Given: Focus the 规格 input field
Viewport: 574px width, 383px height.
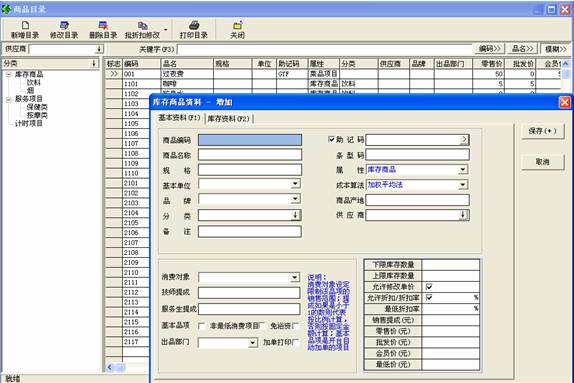Looking at the screenshot, I should click(250, 170).
